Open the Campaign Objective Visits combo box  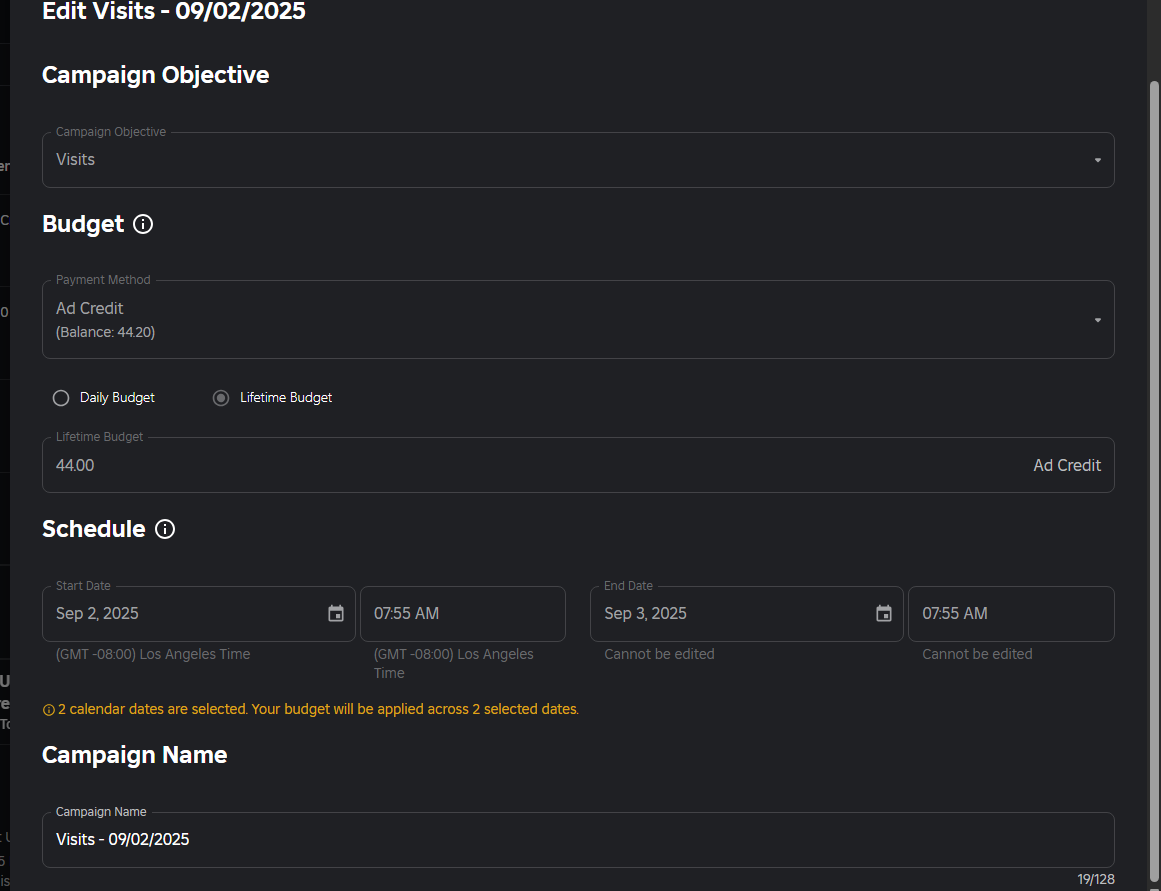coord(578,160)
